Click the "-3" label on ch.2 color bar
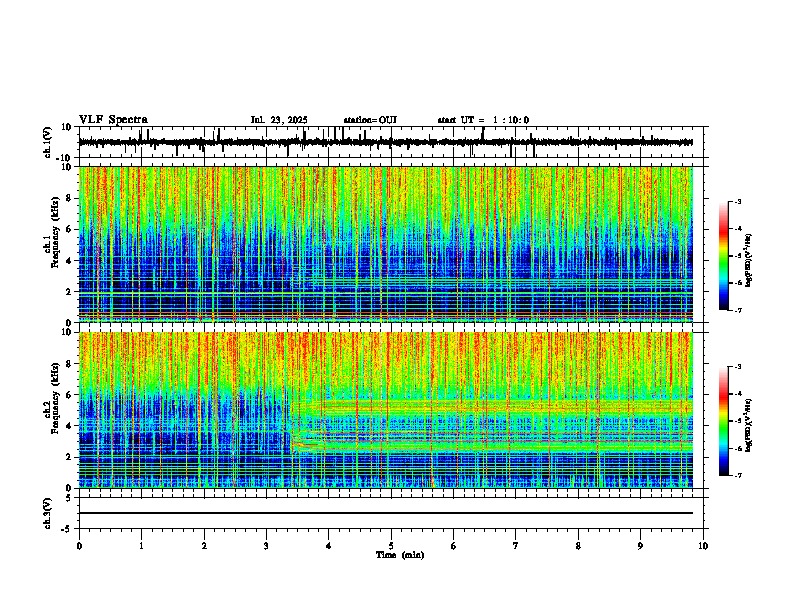 pyautogui.click(x=738, y=367)
